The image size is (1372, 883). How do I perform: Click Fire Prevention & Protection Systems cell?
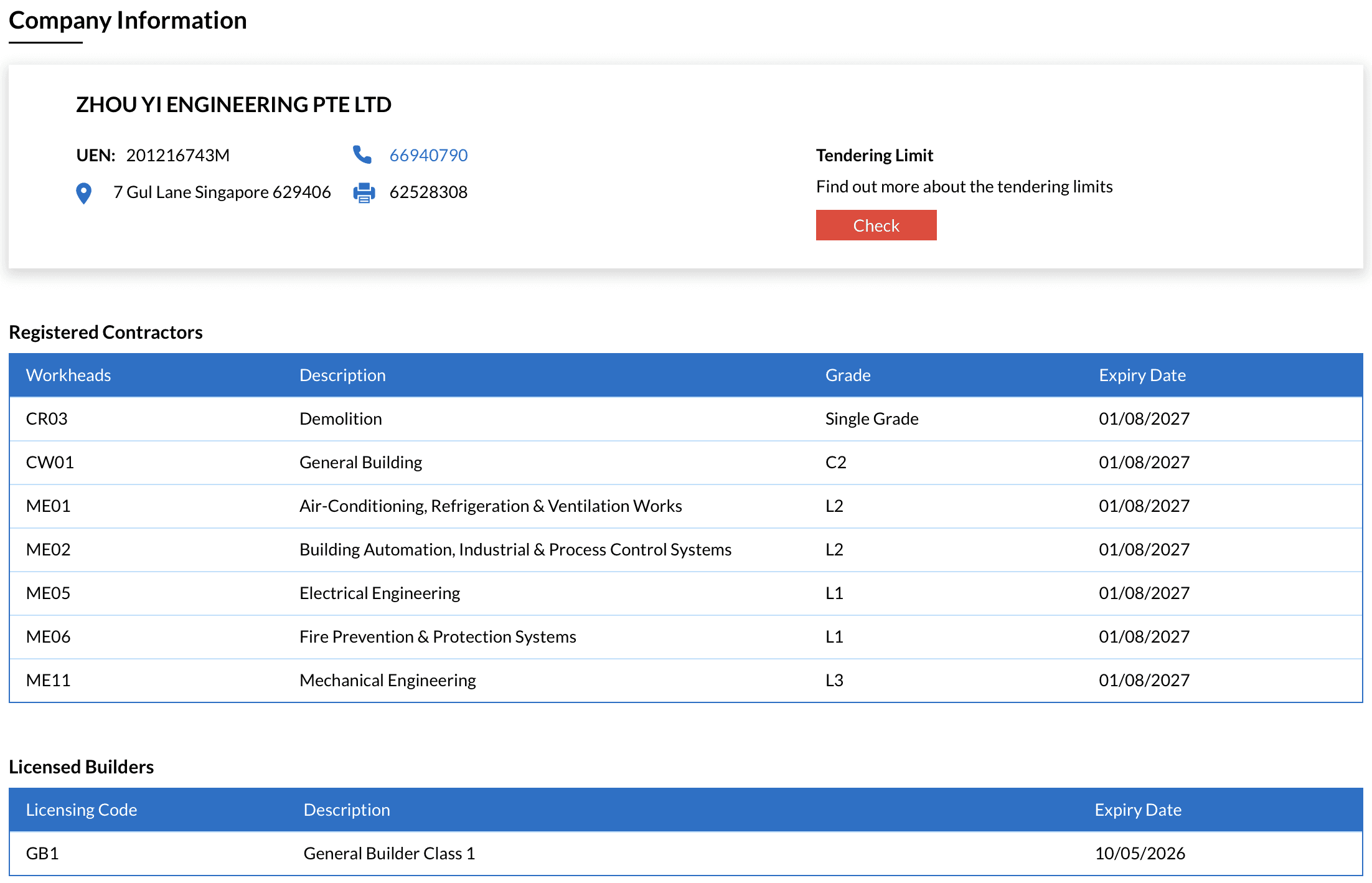pos(438,636)
